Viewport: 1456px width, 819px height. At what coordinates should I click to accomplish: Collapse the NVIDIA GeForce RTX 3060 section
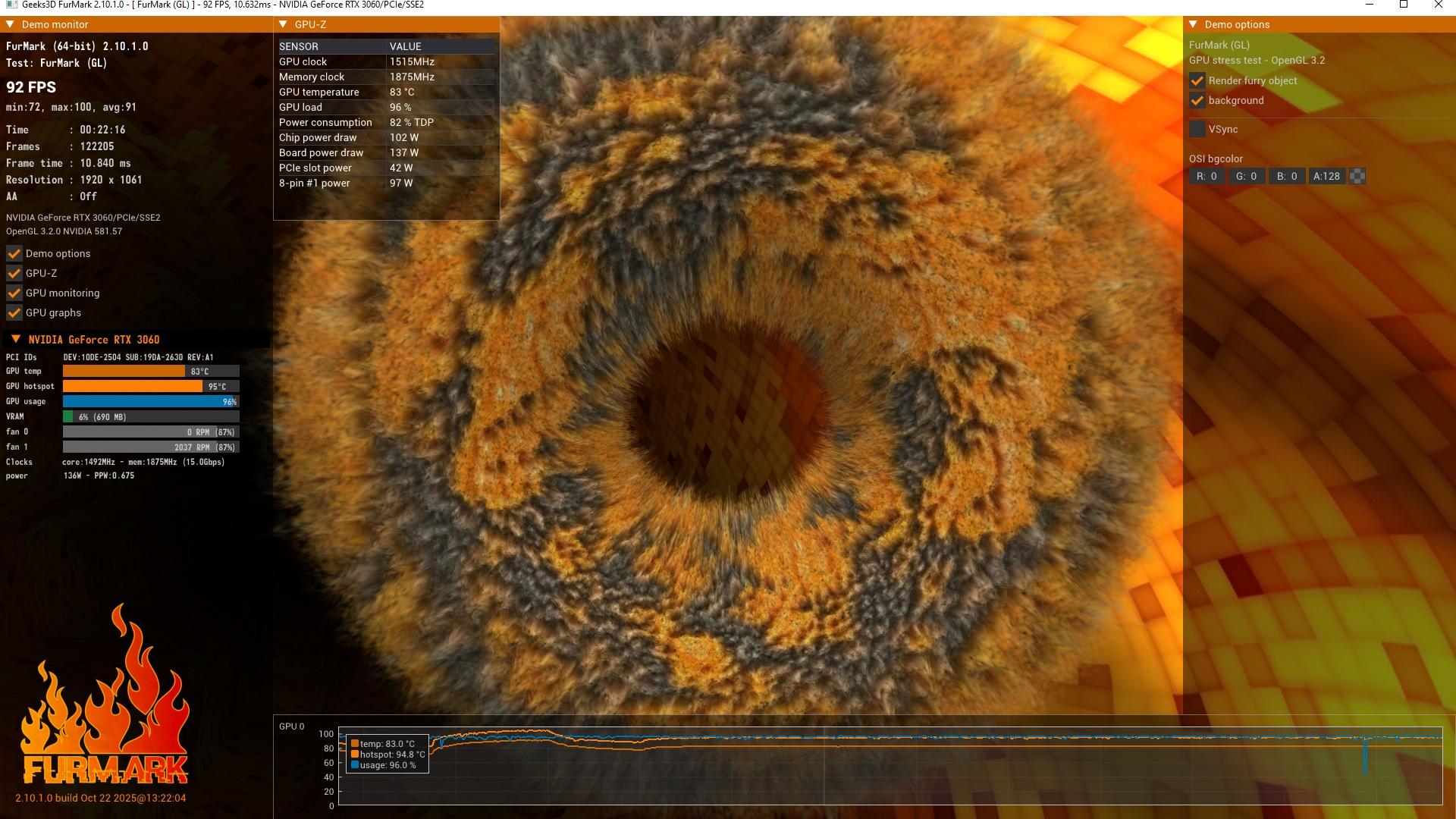(16, 339)
